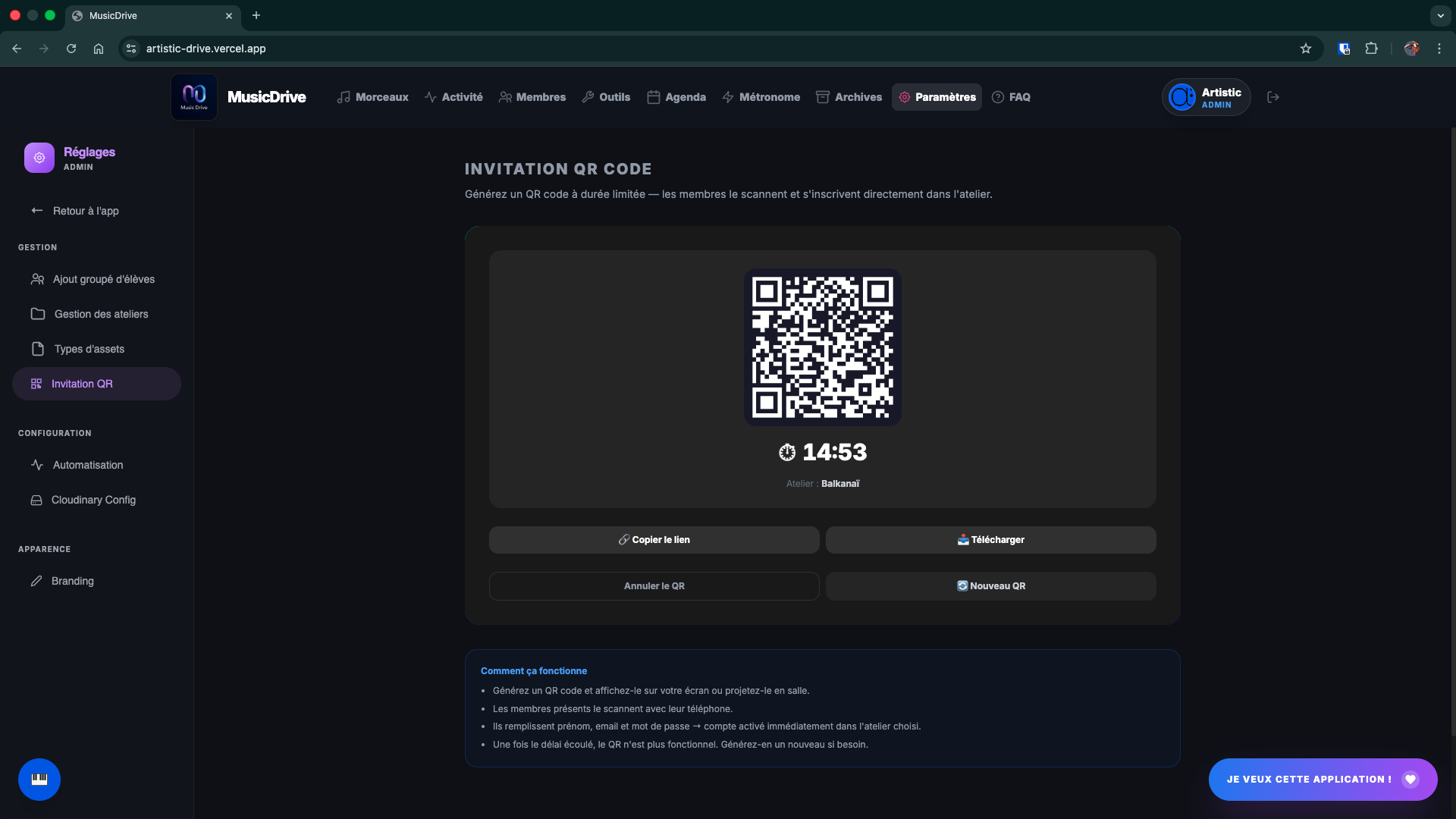This screenshot has height=819, width=1456.
Task: Expand the tab search dropdown arrow
Action: point(1440,15)
